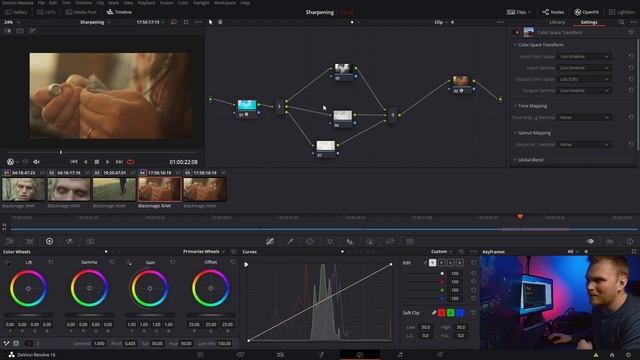Open the Tone Mapping Method dropdown

(x=584, y=118)
